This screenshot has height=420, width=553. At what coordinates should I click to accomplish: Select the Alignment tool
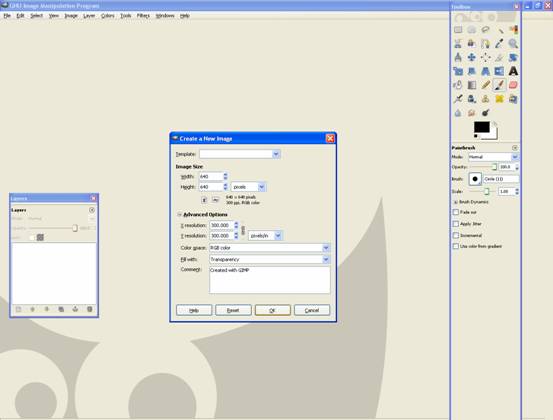pyautogui.click(x=486, y=57)
